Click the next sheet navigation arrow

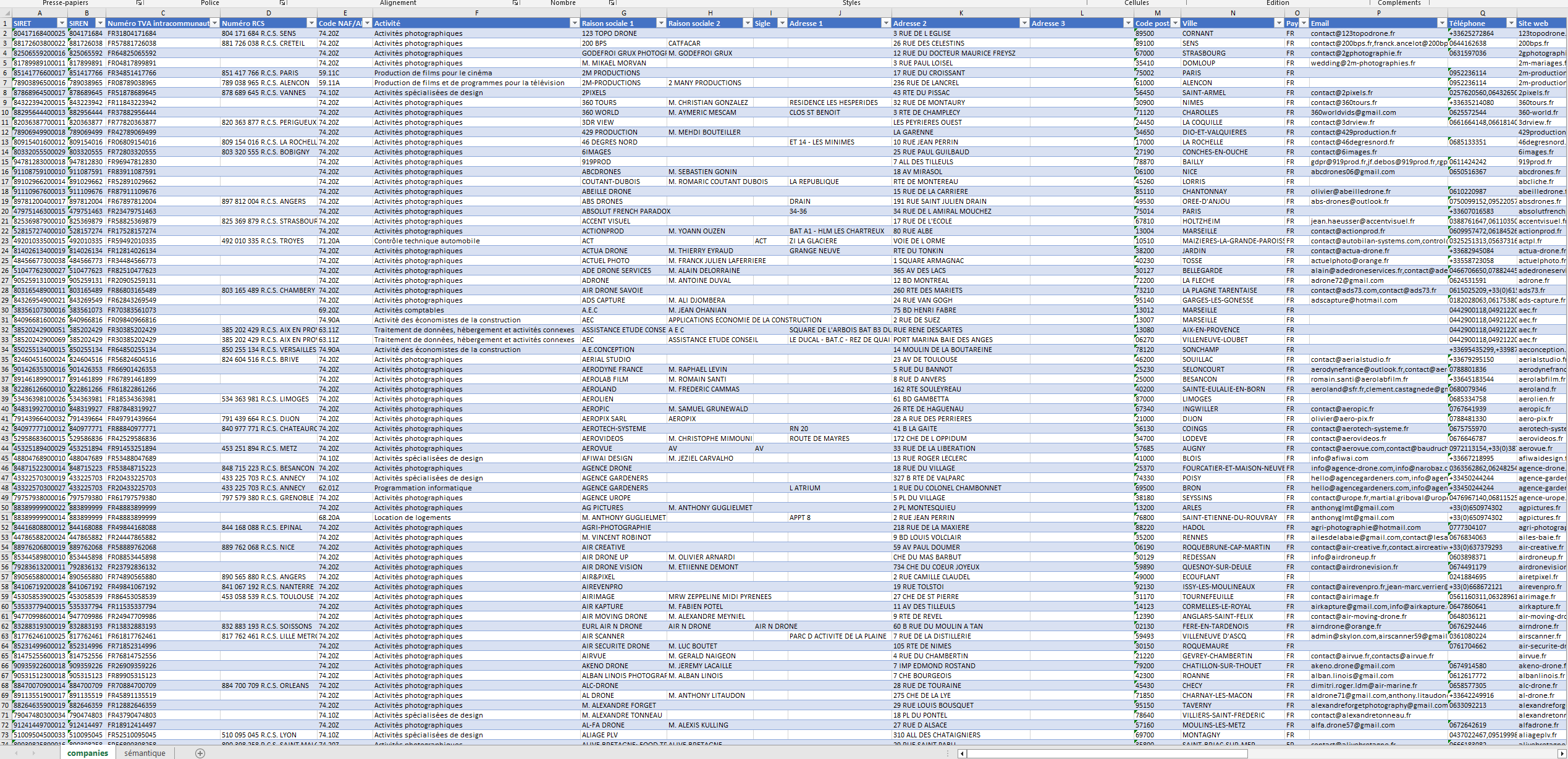(33, 753)
